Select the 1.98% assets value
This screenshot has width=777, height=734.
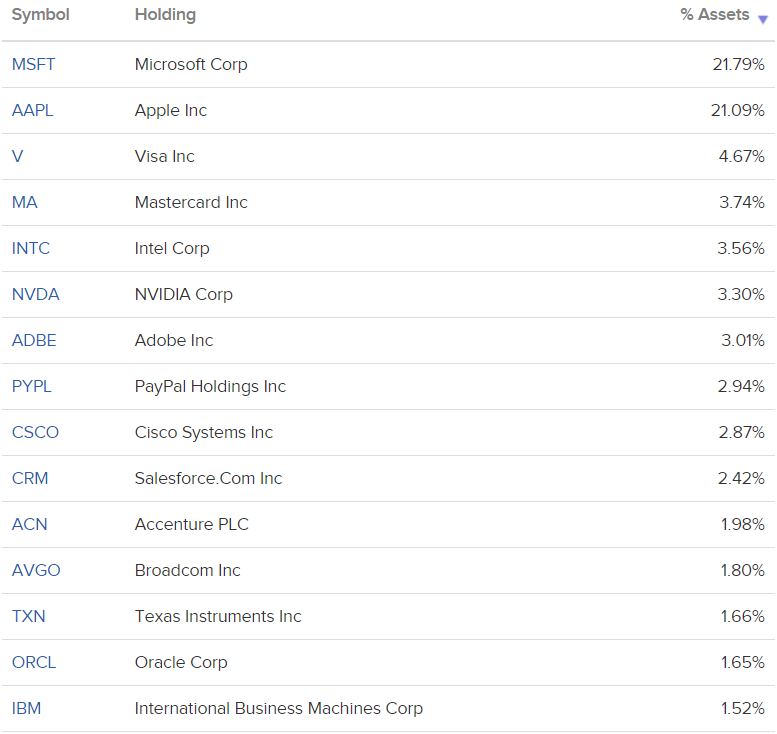[x=743, y=524]
